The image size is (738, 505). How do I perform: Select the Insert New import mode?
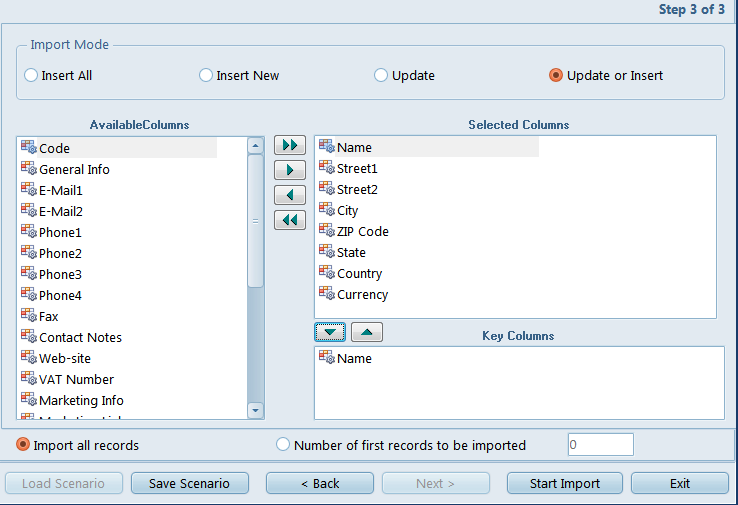(239, 75)
